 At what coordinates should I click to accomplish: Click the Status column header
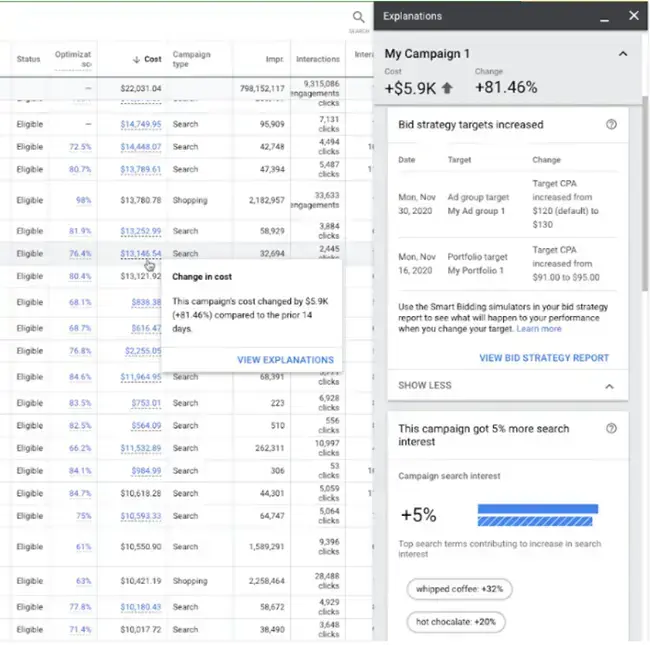[29, 59]
